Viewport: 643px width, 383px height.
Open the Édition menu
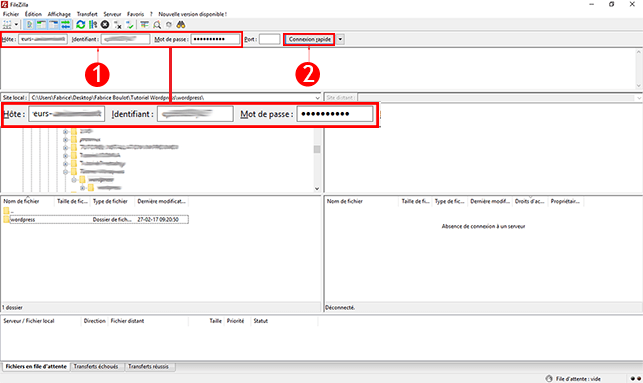pyautogui.click(x=33, y=14)
